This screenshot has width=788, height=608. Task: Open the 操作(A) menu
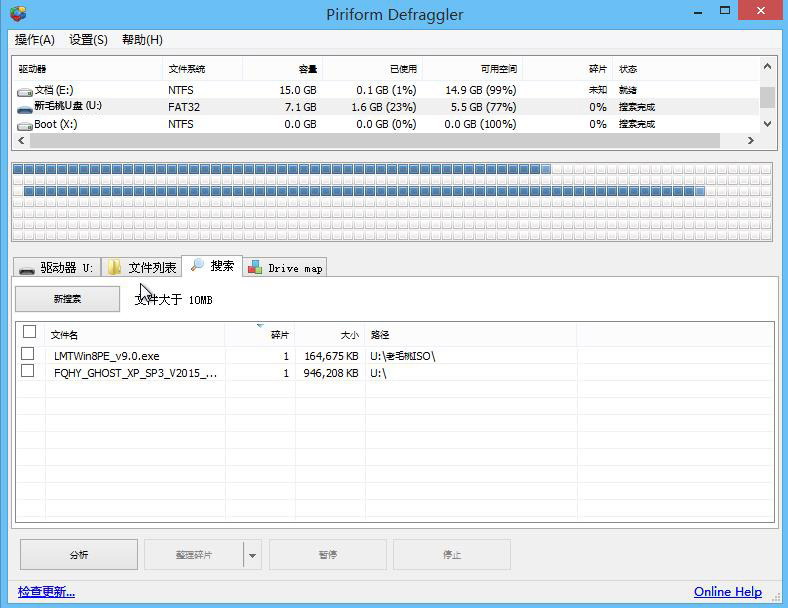pos(35,40)
